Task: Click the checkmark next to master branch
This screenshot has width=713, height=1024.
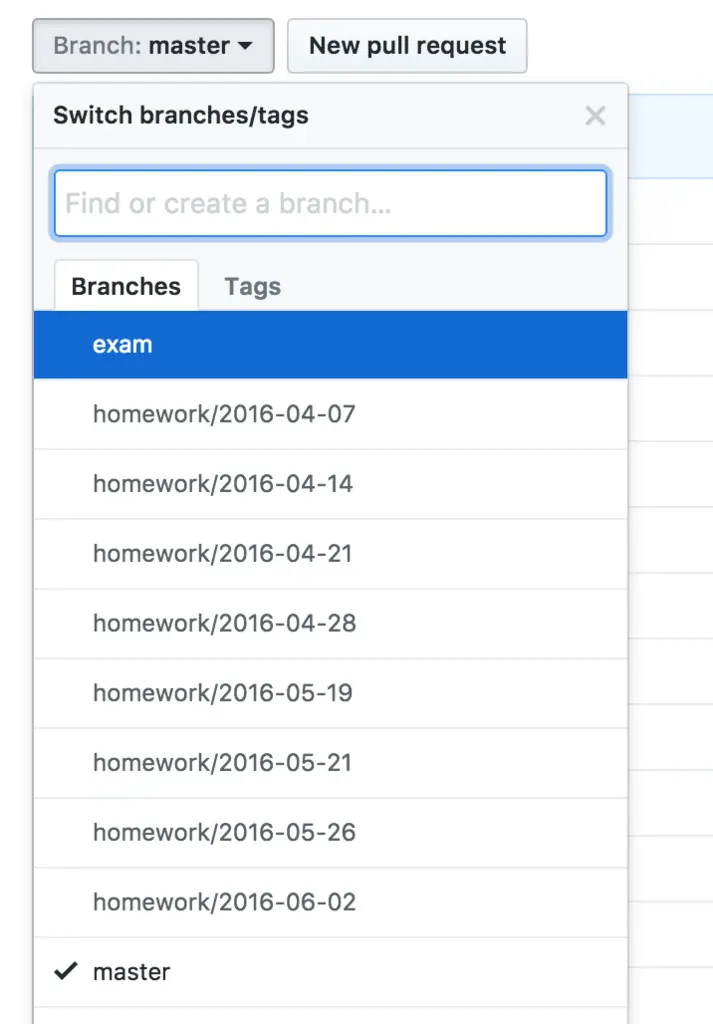Action: coord(66,970)
